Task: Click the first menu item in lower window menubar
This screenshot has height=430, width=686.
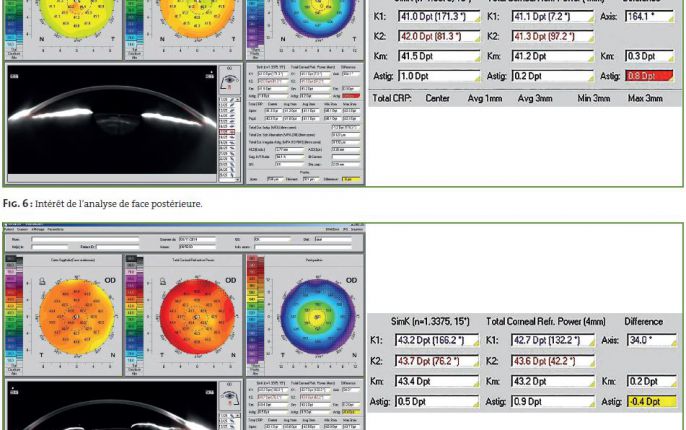Action: pos(9,229)
